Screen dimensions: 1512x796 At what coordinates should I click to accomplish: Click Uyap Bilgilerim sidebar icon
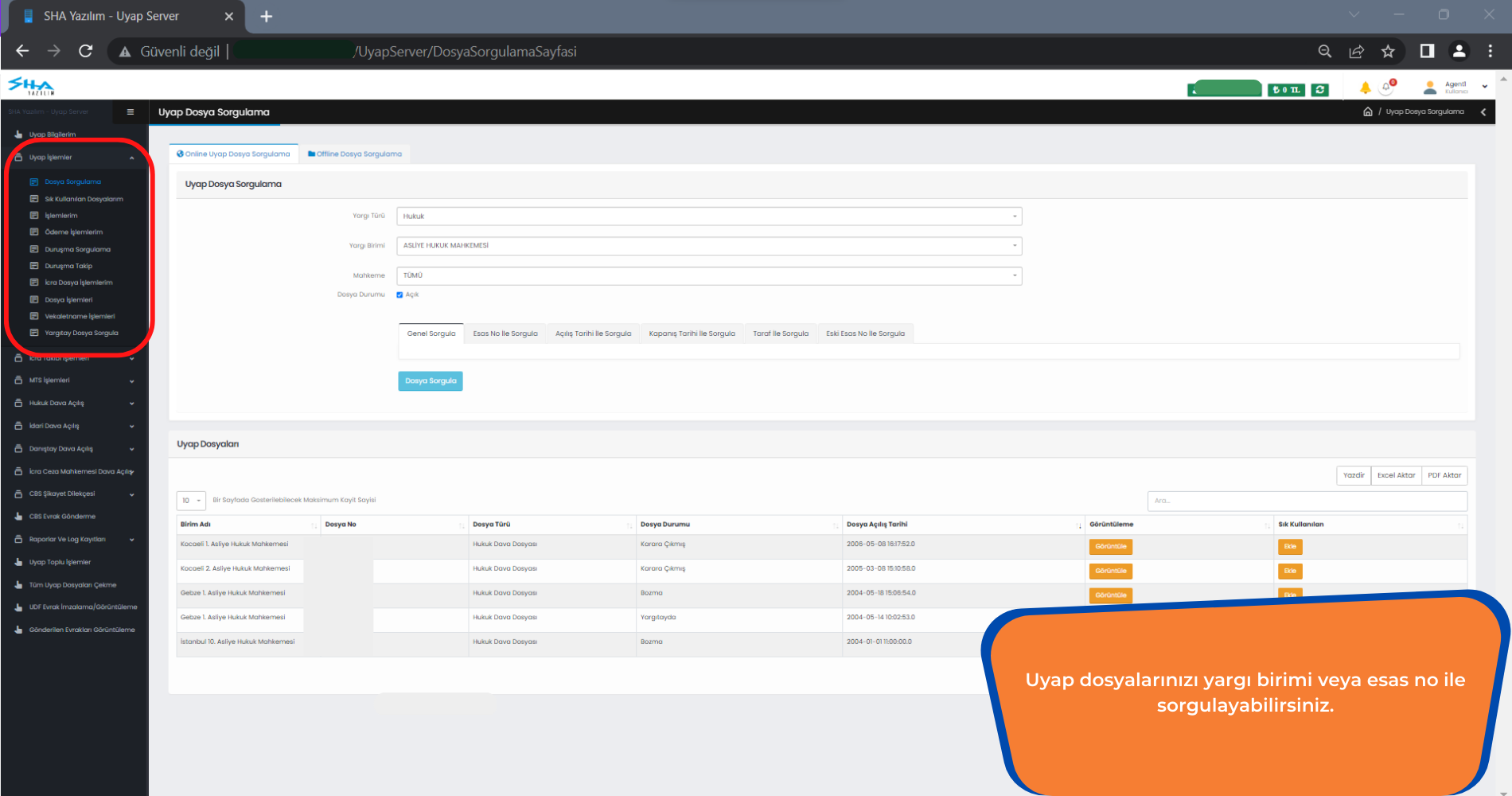18,135
